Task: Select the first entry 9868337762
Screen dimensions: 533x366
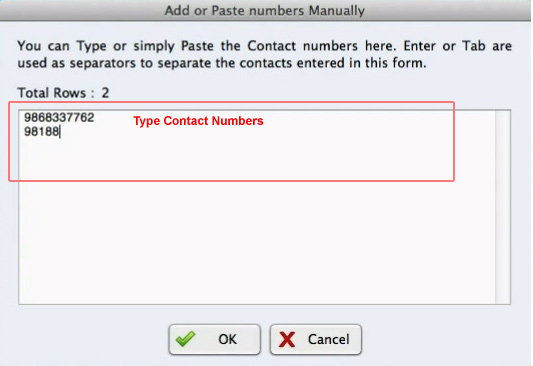Action: click(59, 118)
